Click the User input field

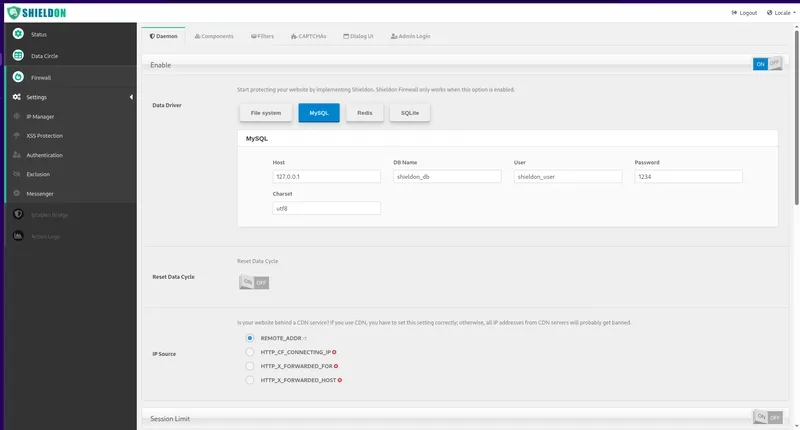(568, 176)
